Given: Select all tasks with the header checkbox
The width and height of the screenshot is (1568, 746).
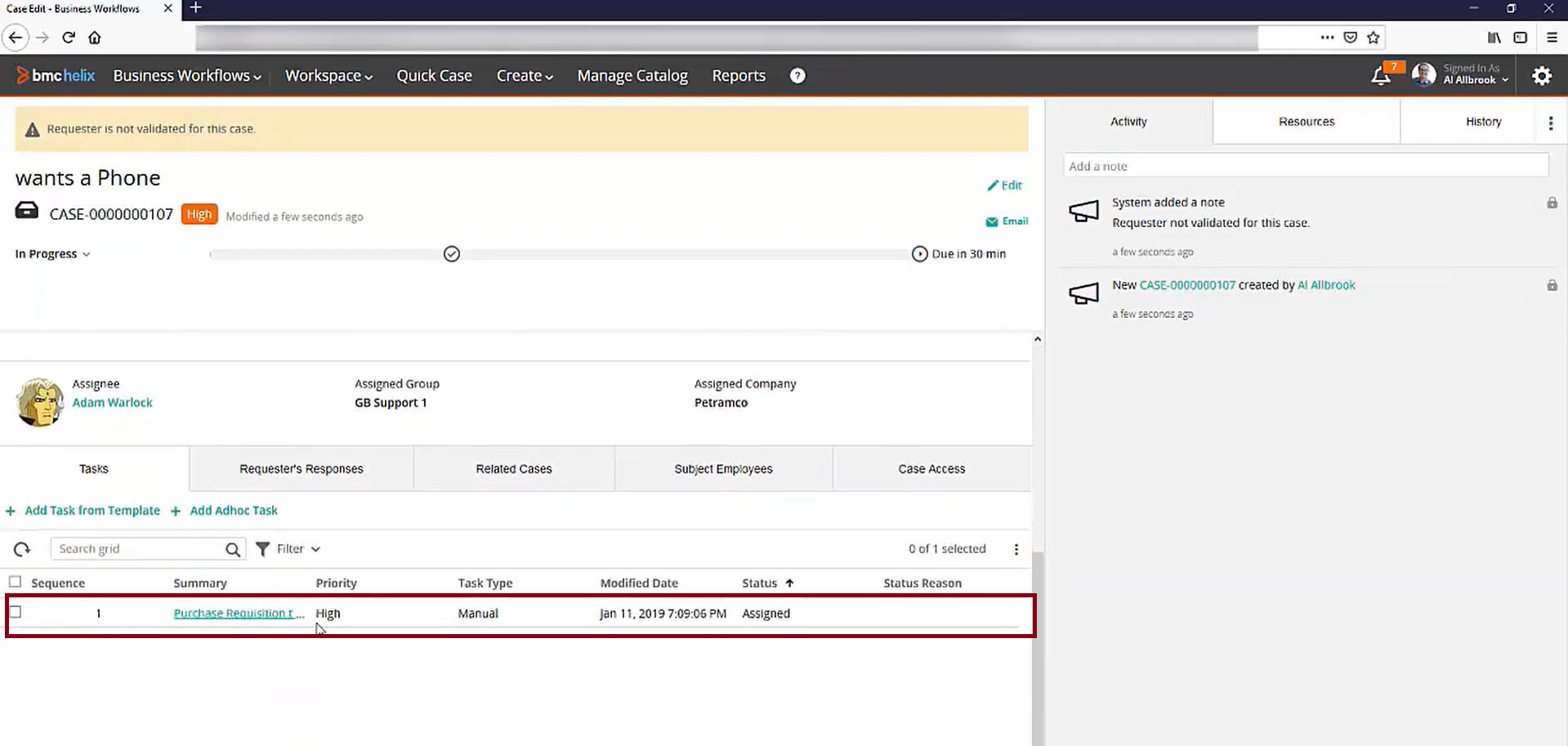Looking at the screenshot, I should pos(16,582).
